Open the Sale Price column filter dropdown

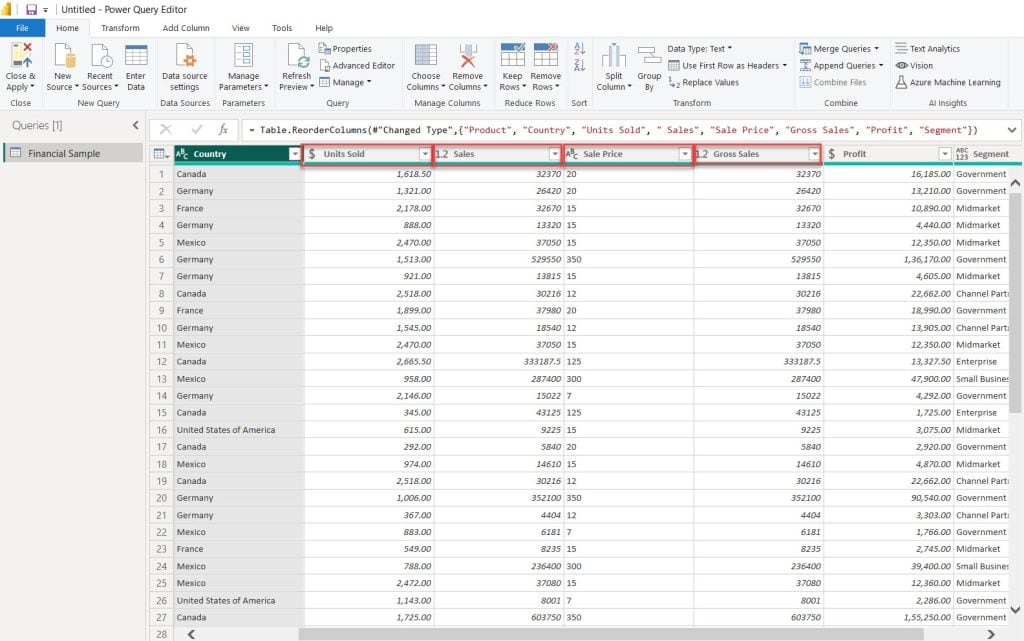684,154
